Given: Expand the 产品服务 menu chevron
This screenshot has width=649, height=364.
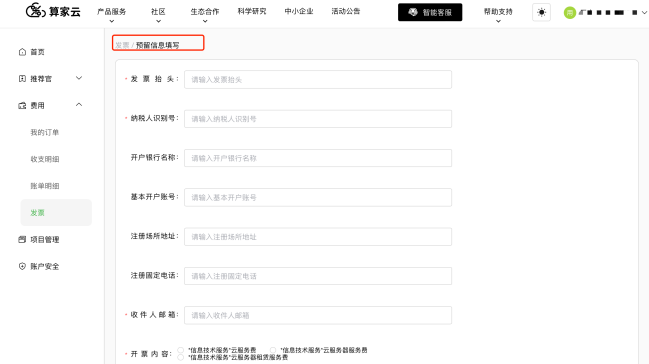Looking at the screenshot, I should 111,21.
